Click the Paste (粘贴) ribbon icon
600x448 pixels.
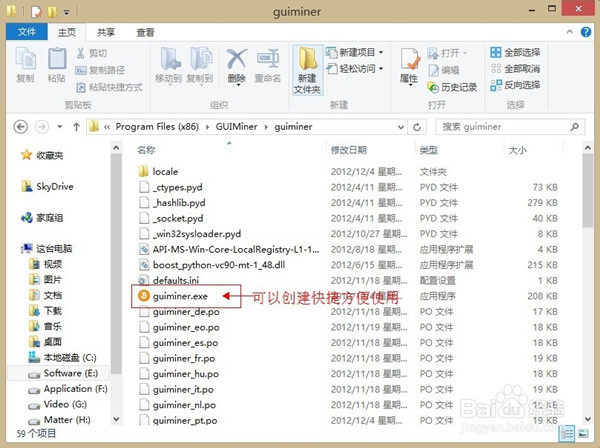[x=57, y=64]
